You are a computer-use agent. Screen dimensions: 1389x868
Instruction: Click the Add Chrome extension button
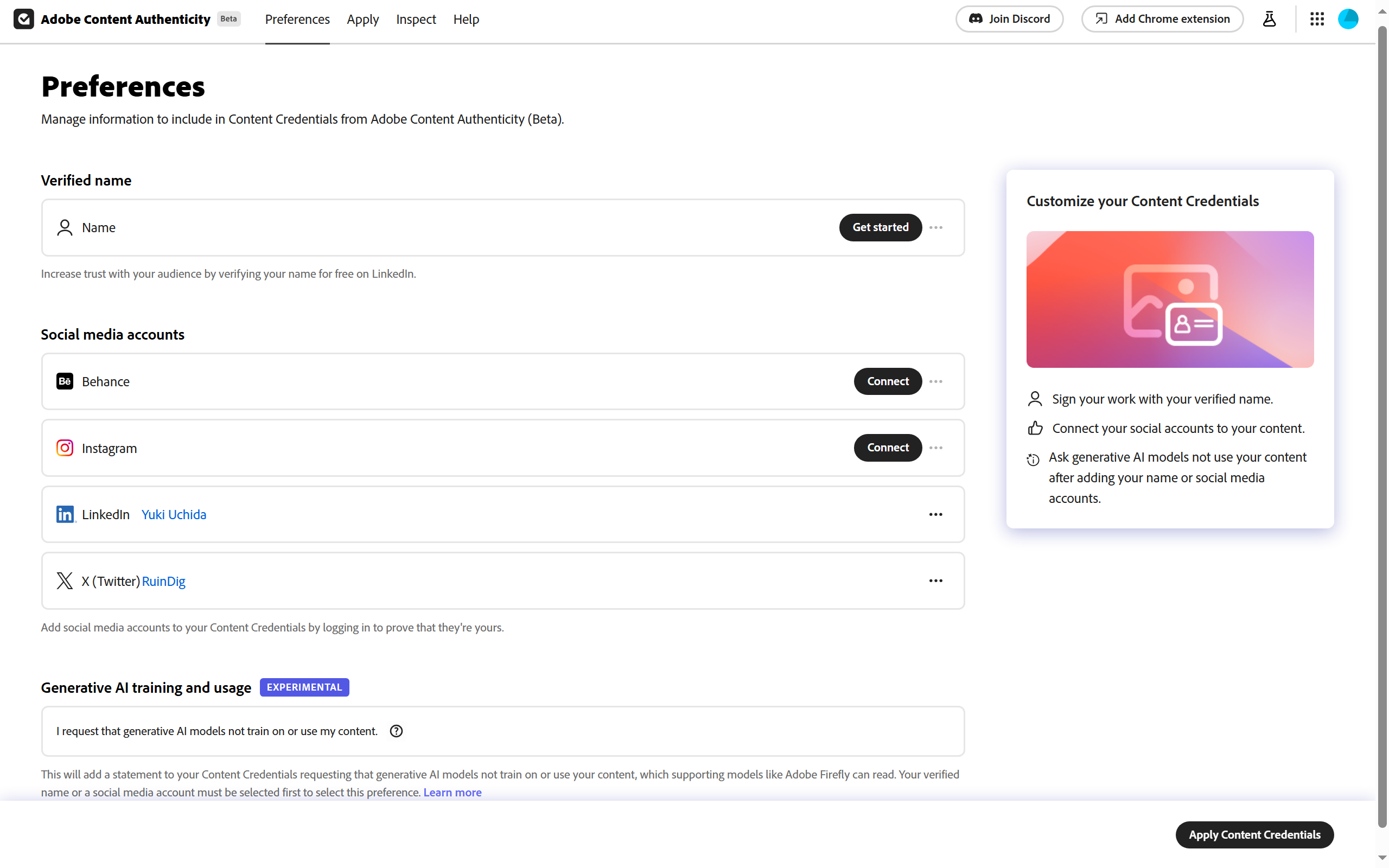tap(1162, 19)
